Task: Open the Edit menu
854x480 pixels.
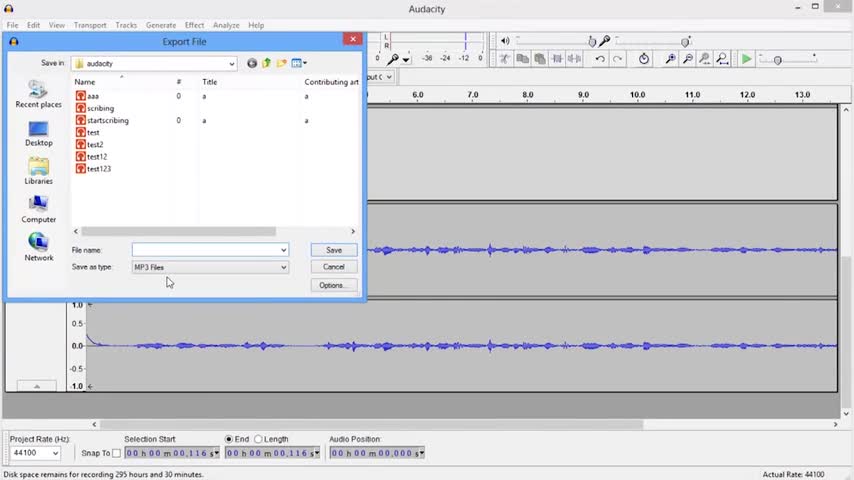Action: (x=33, y=25)
